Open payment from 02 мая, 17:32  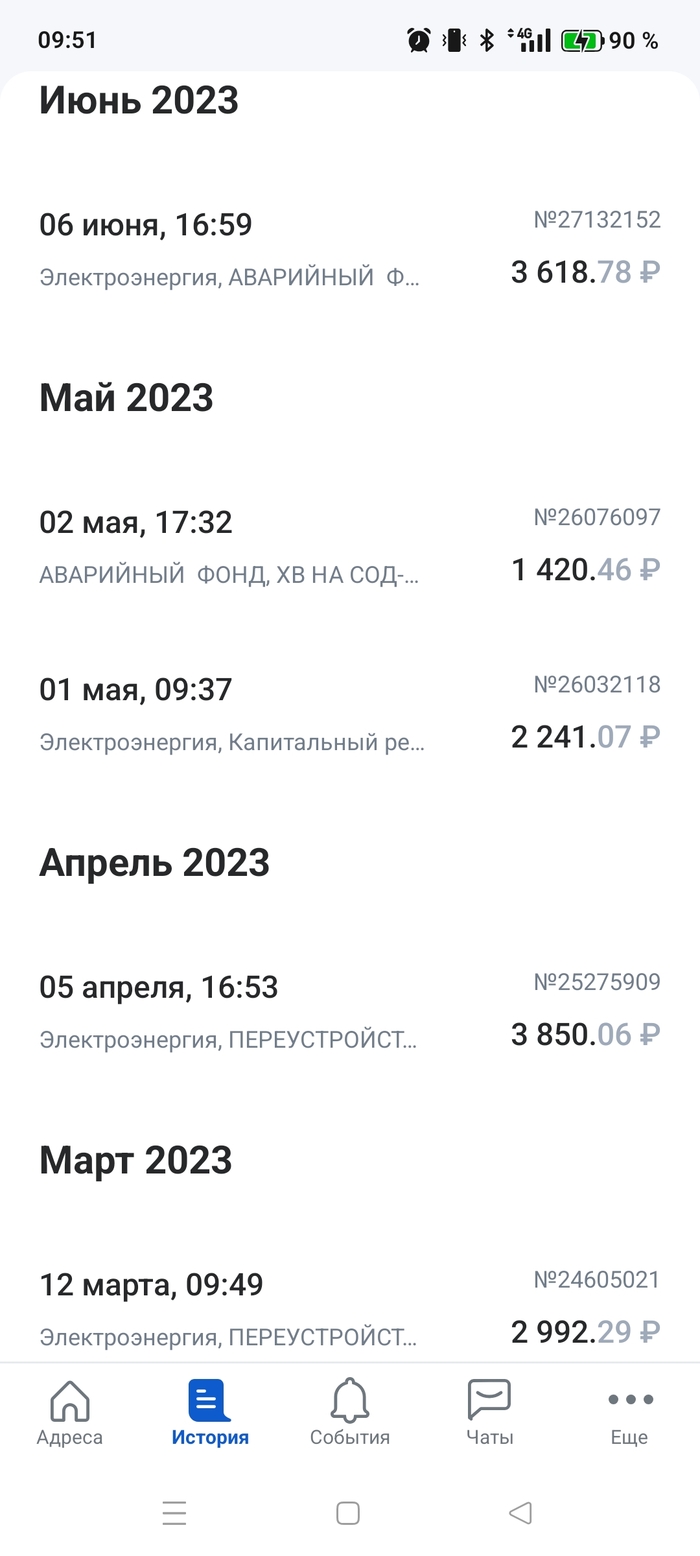point(136,522)
